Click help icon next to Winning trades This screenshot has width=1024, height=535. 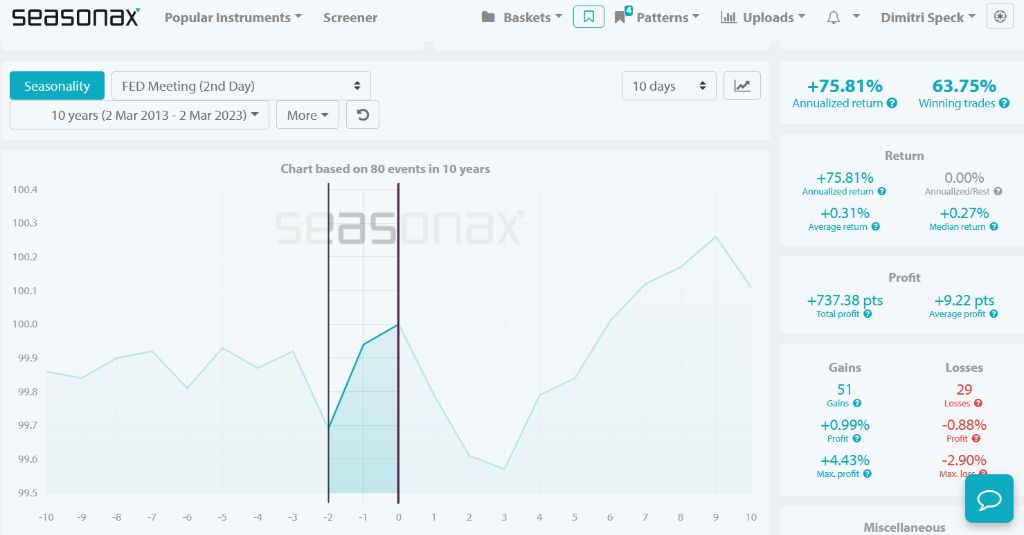[1004, 103]
